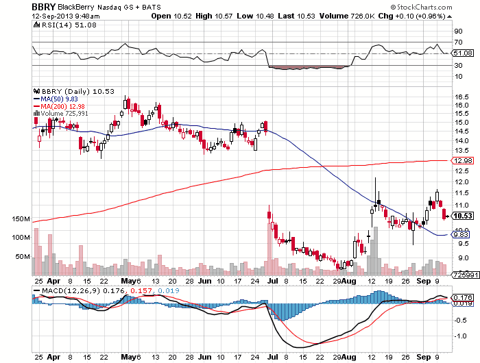Click the 0.176 MACD tag on right axis

[462, 297]
